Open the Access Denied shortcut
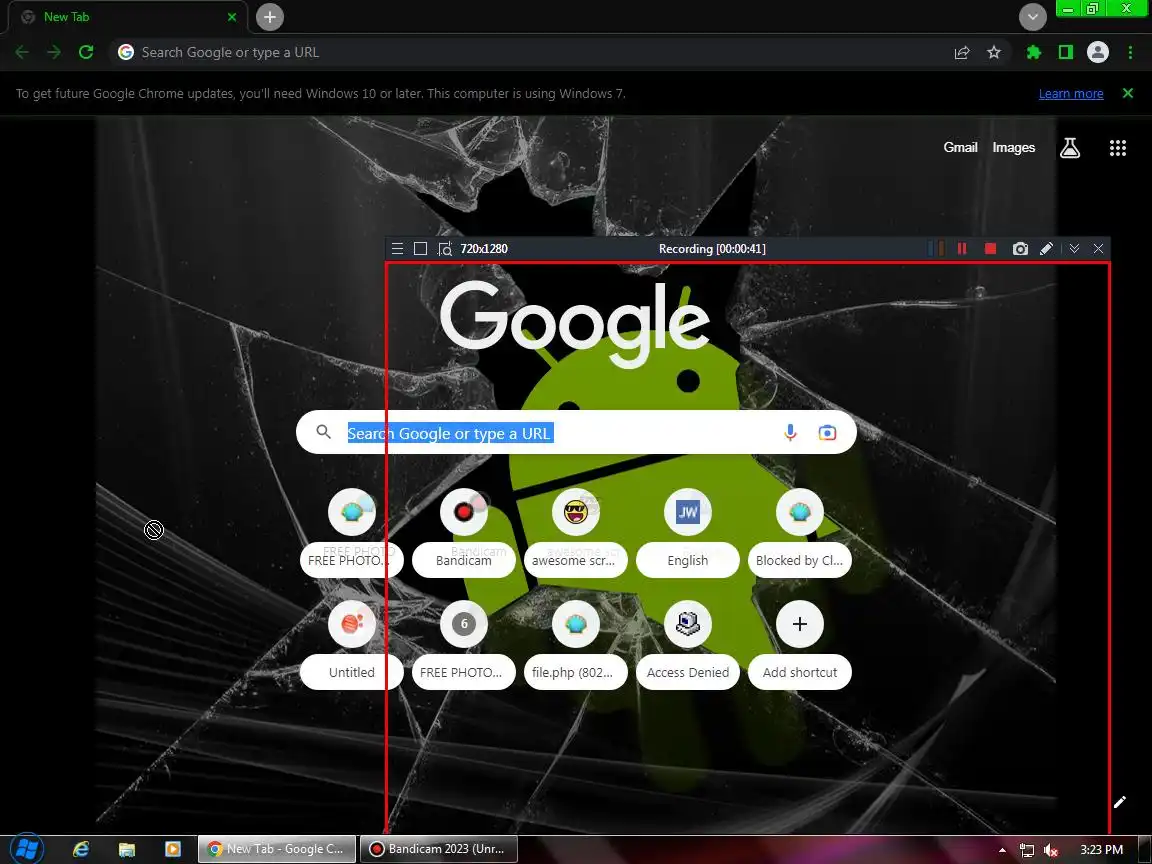The width and height of the screenshot is (1152, 864). [x=688, y=644]
